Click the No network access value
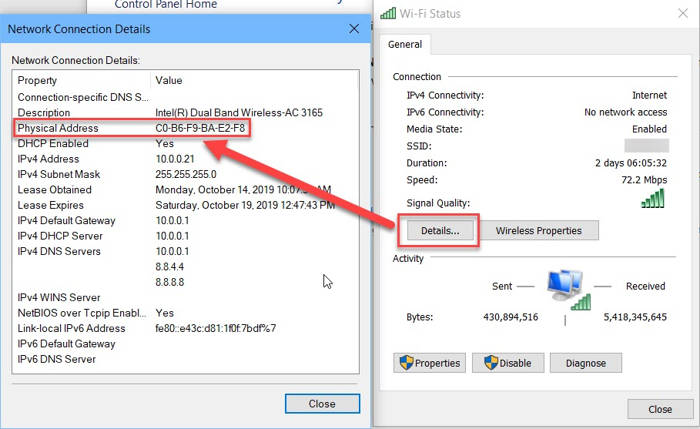This screenshot has width=700, height=429. coord(625,112)
